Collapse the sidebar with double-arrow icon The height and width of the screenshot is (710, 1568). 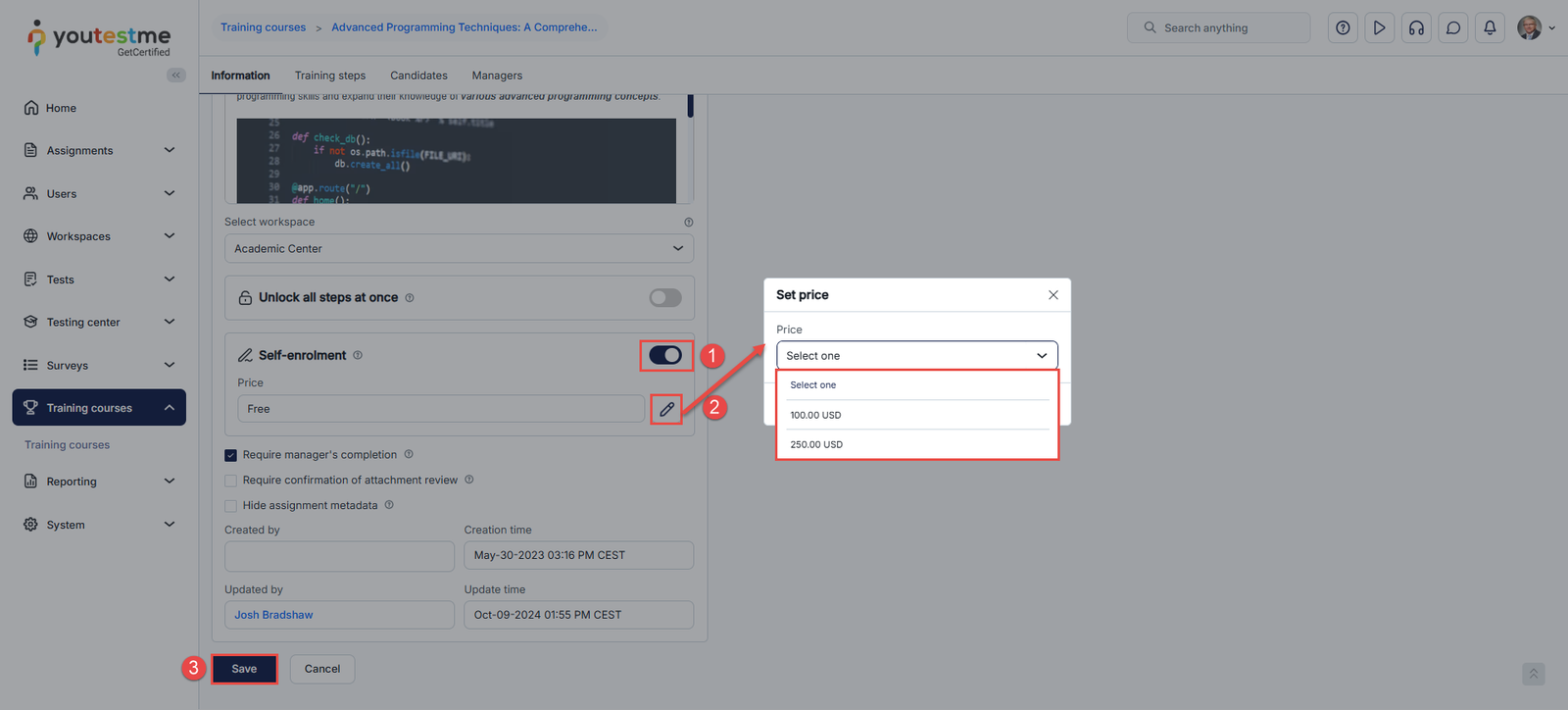point(176,76)
